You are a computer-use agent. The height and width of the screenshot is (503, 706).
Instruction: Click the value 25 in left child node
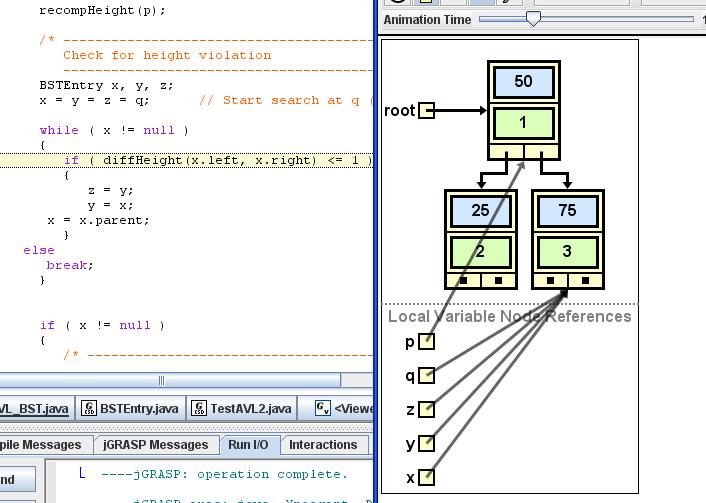480,210
